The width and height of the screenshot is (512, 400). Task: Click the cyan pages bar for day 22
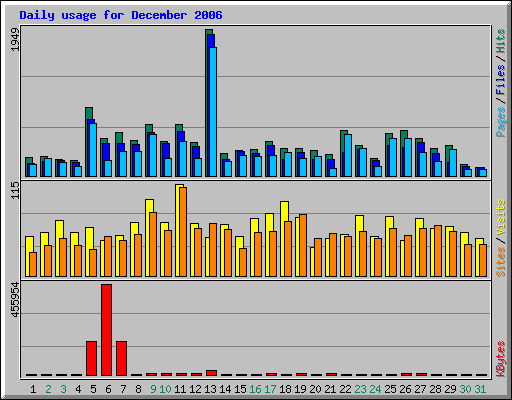click(x=348, y=156)
